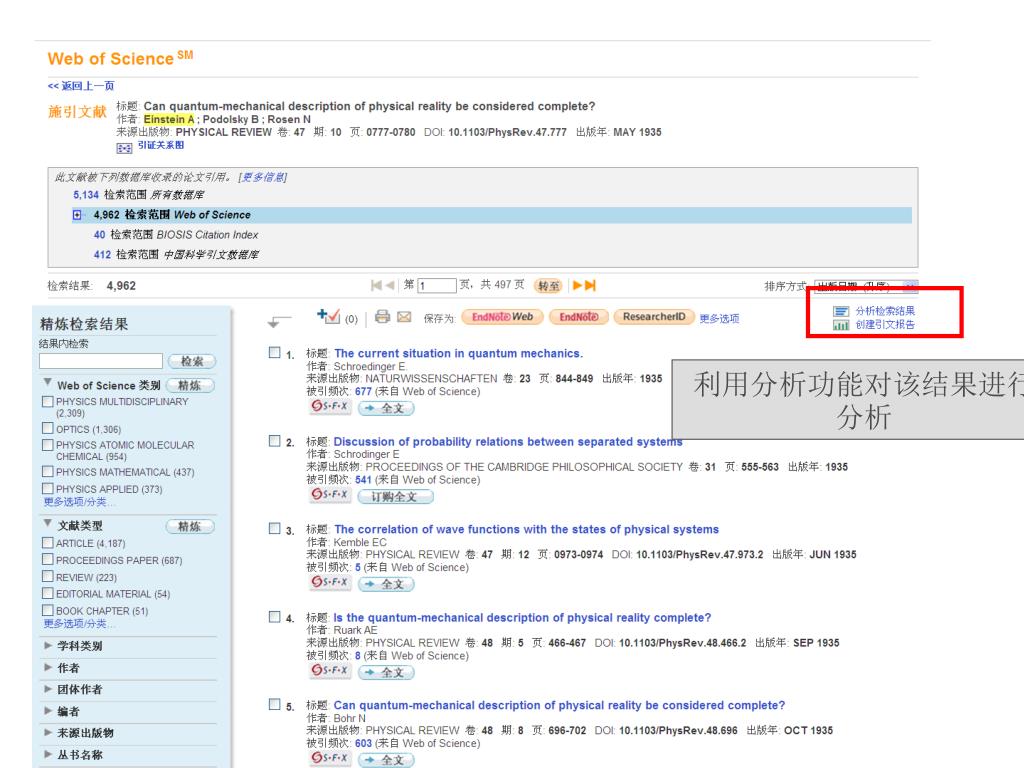Viewport: 1024px width, 768px height.
Task: Expand 来源出版物 refine section
Action: [x=48, y=733]
